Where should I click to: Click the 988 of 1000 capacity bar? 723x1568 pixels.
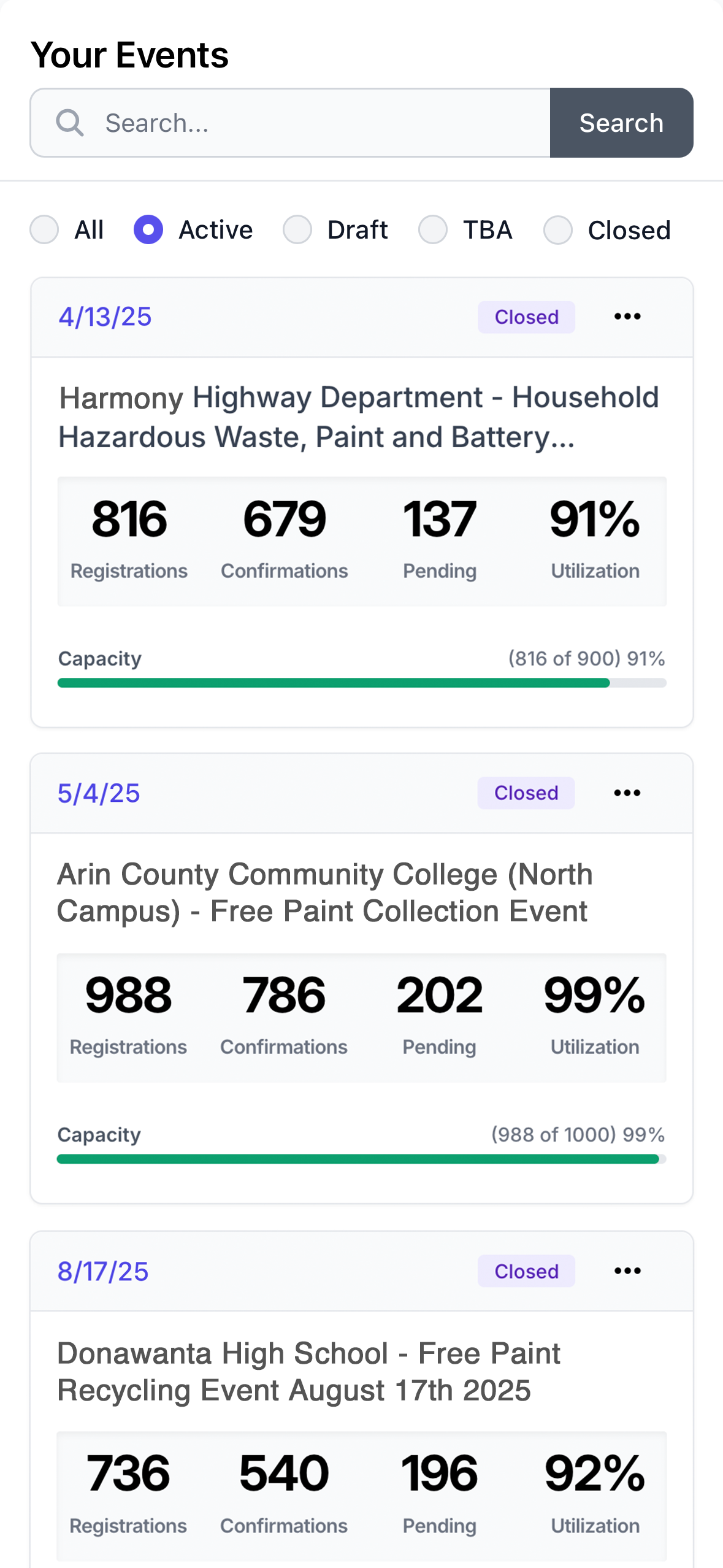pyautogui.click(x=362, y=1159)
